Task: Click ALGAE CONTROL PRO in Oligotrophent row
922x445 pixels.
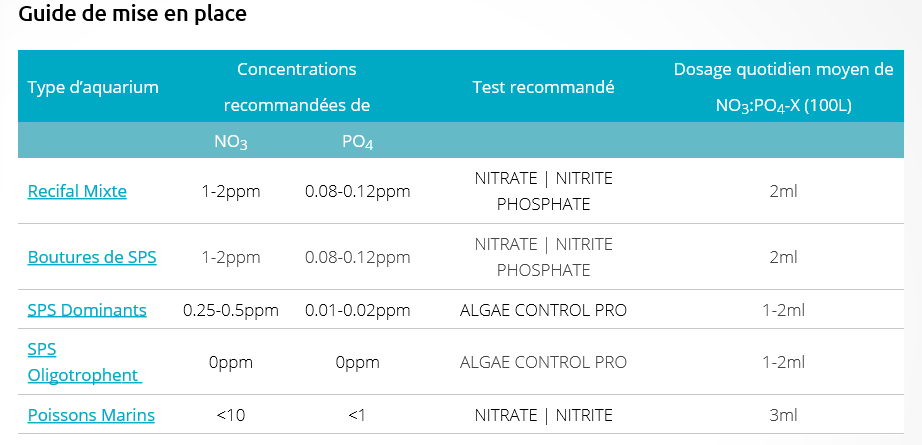Action: [x=543, y=362]
